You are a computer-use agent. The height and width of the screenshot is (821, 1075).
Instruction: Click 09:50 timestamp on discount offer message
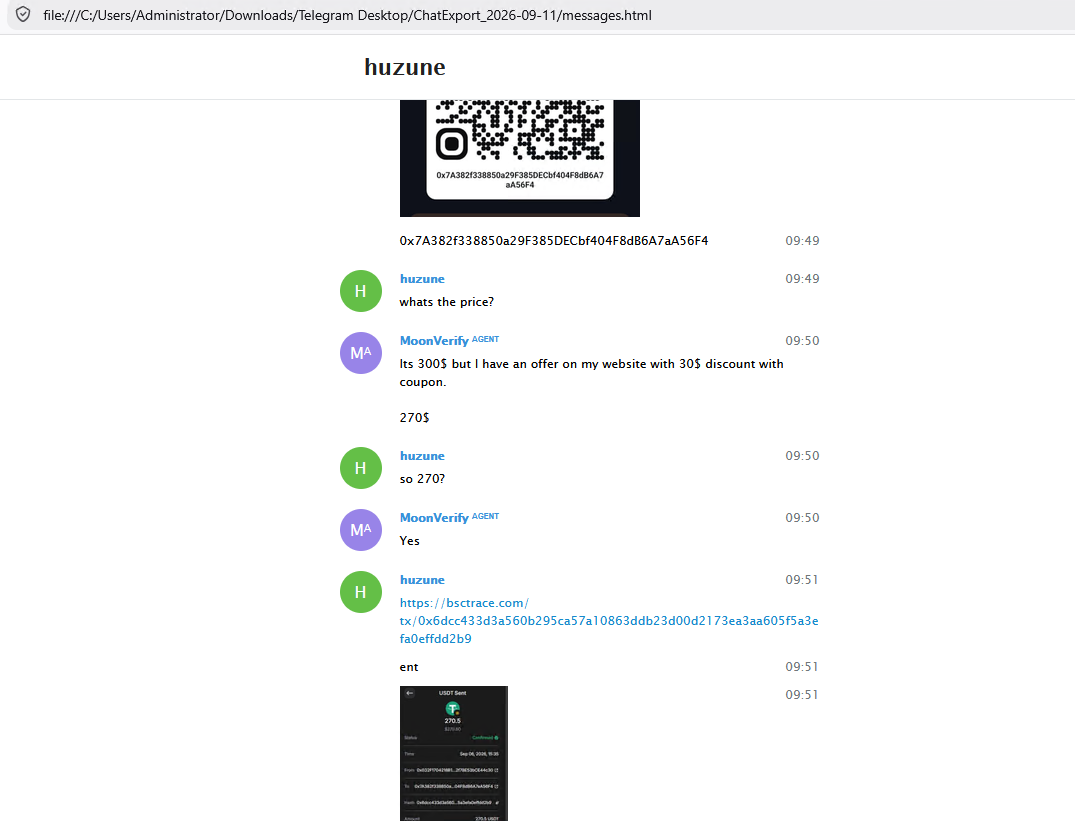802,341
